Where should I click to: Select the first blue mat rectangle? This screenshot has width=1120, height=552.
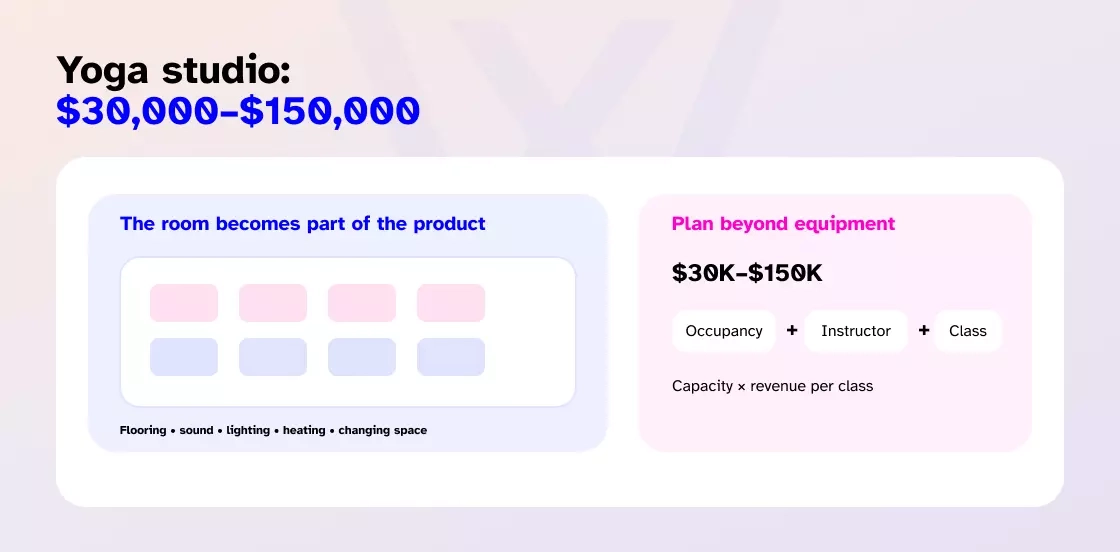point(184,357)
